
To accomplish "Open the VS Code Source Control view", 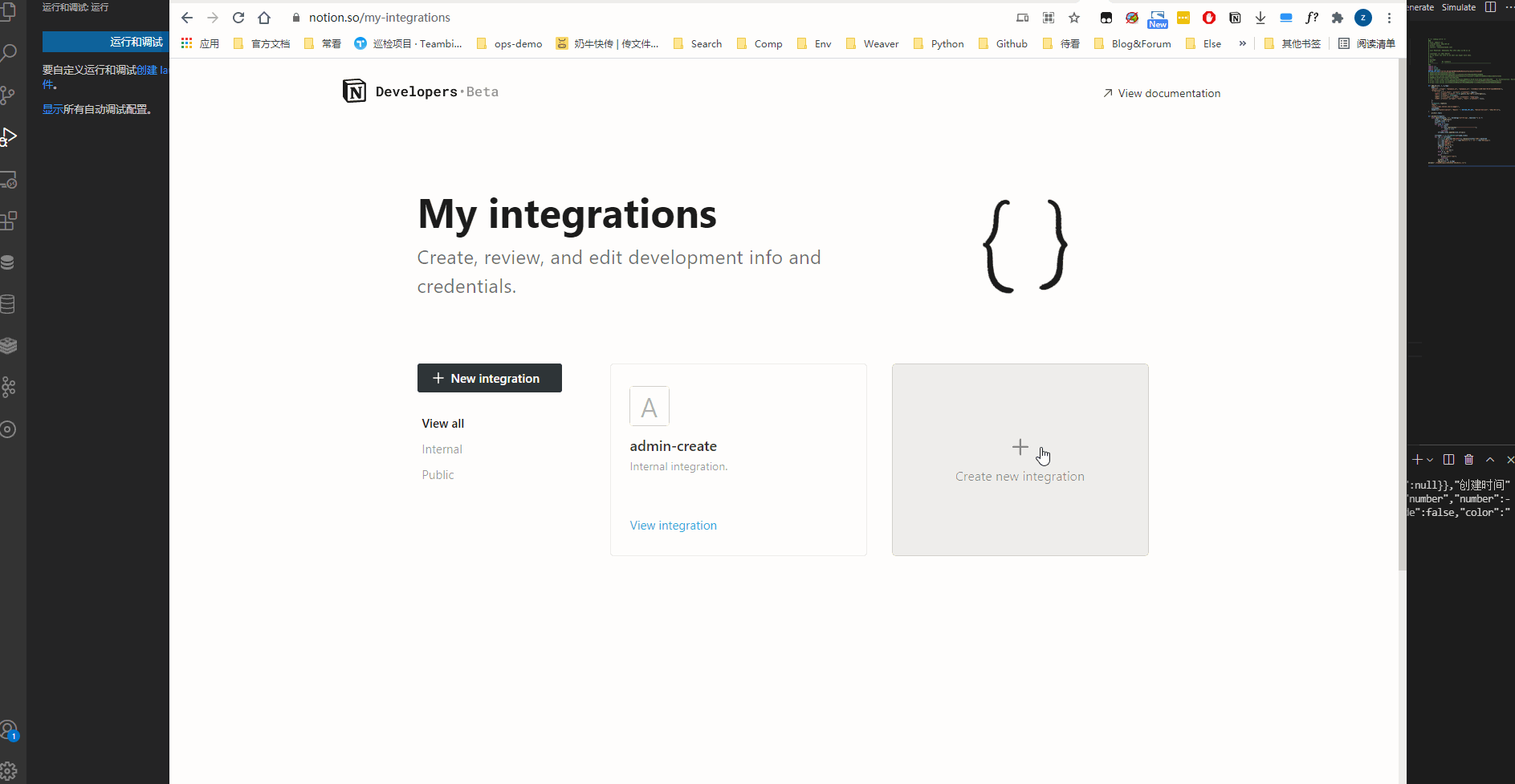I will (x=9, y=95).
